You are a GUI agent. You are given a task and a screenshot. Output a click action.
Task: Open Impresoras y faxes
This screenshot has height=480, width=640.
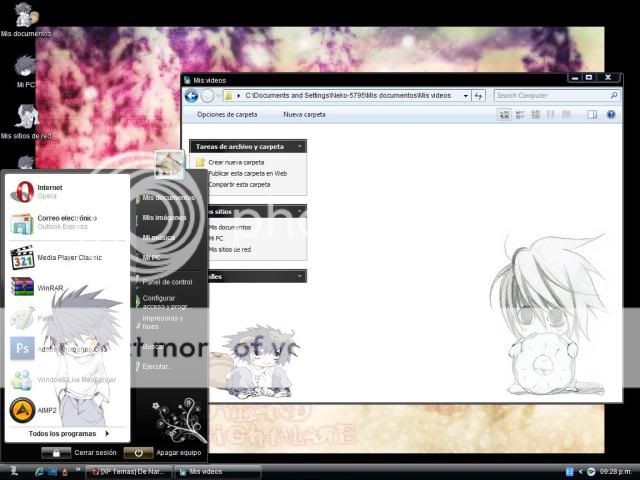point(162,322)
